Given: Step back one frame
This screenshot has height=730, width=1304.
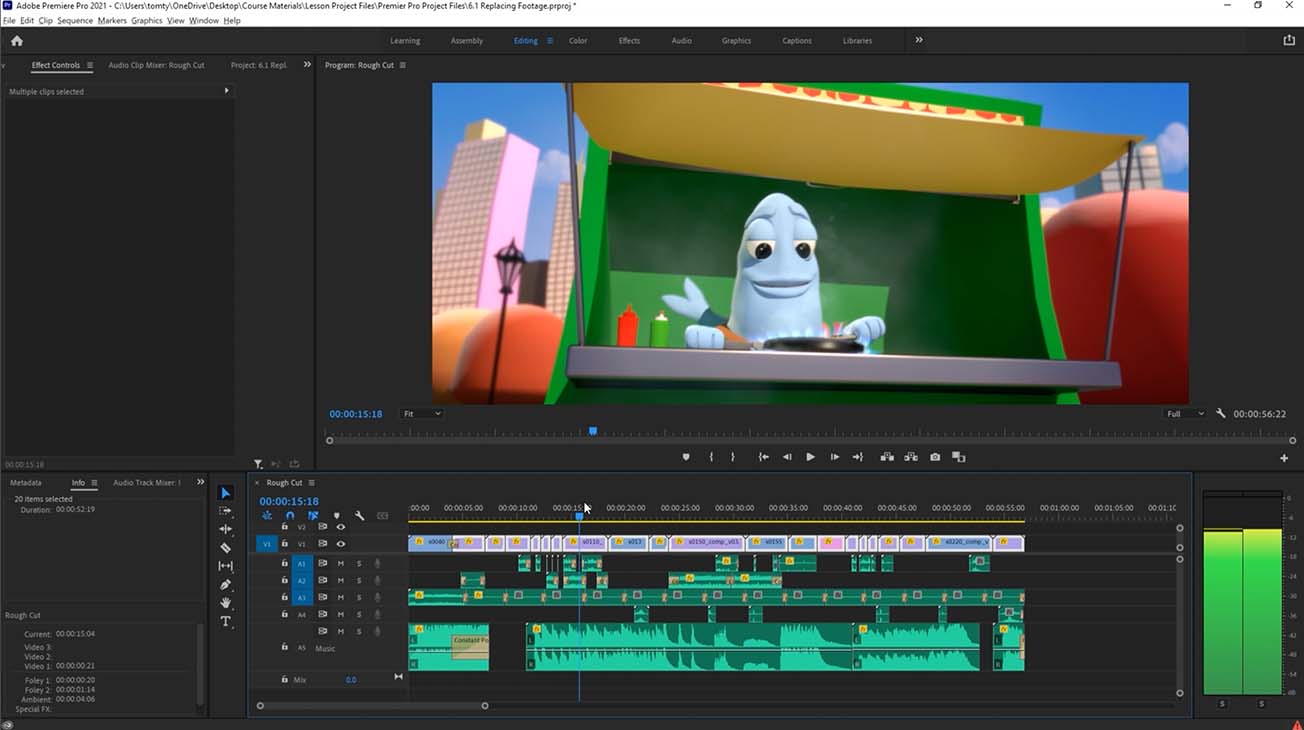Looking at the screenshot, I should [x=787, y=457].
